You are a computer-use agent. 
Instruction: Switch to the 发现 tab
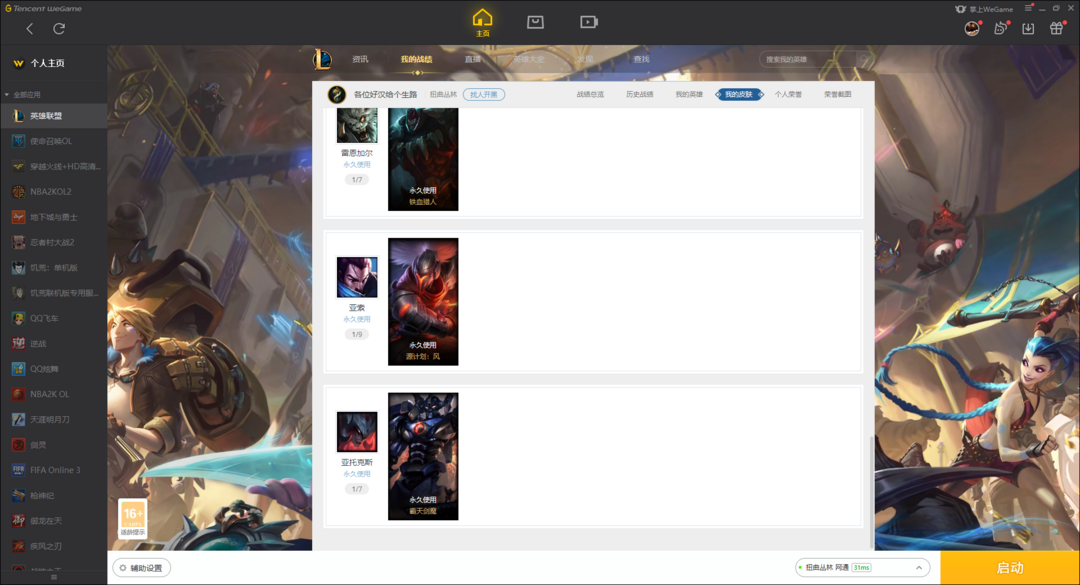click(585, 59)
